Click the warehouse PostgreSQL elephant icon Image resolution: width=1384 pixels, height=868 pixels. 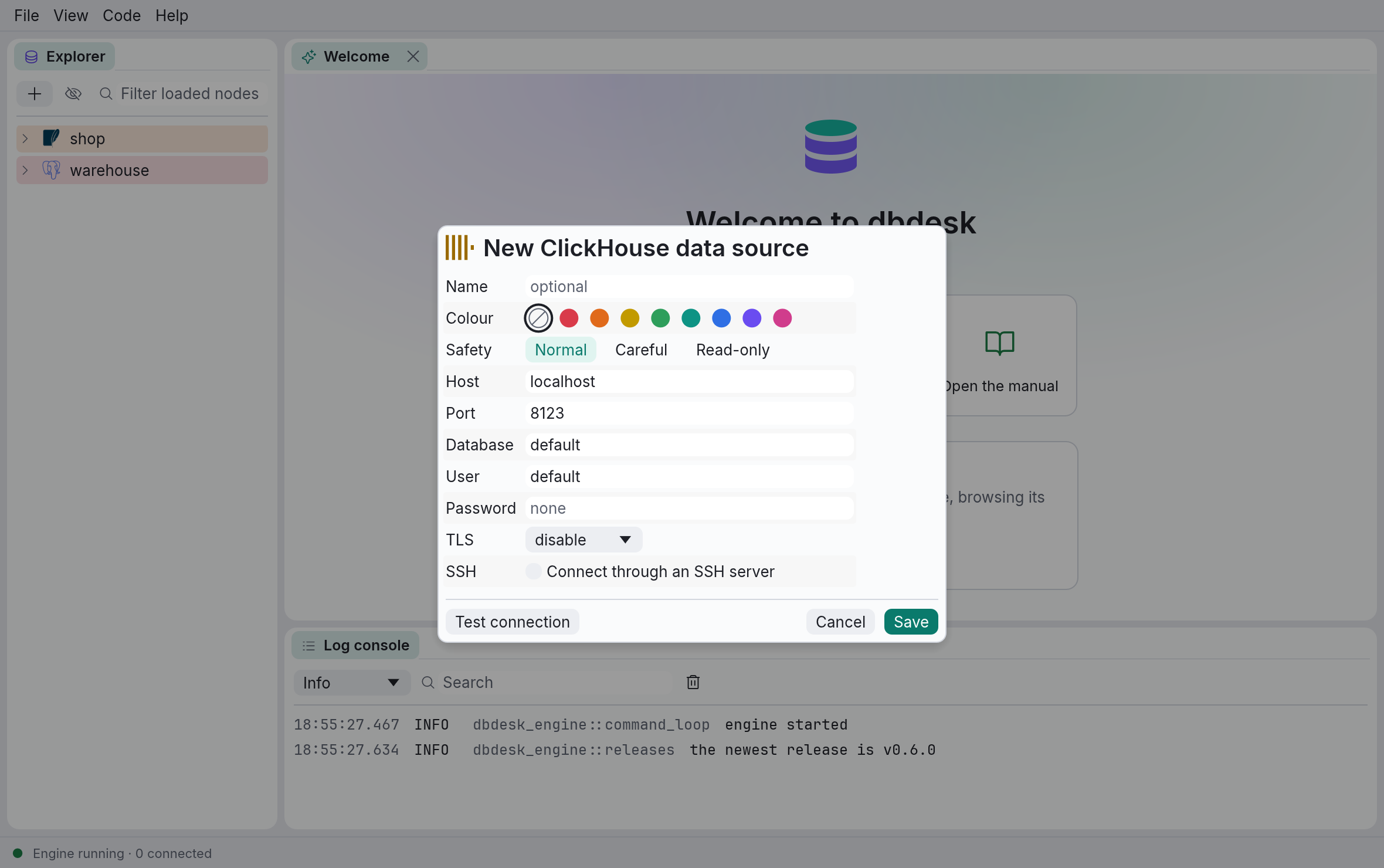click(52, 170)
